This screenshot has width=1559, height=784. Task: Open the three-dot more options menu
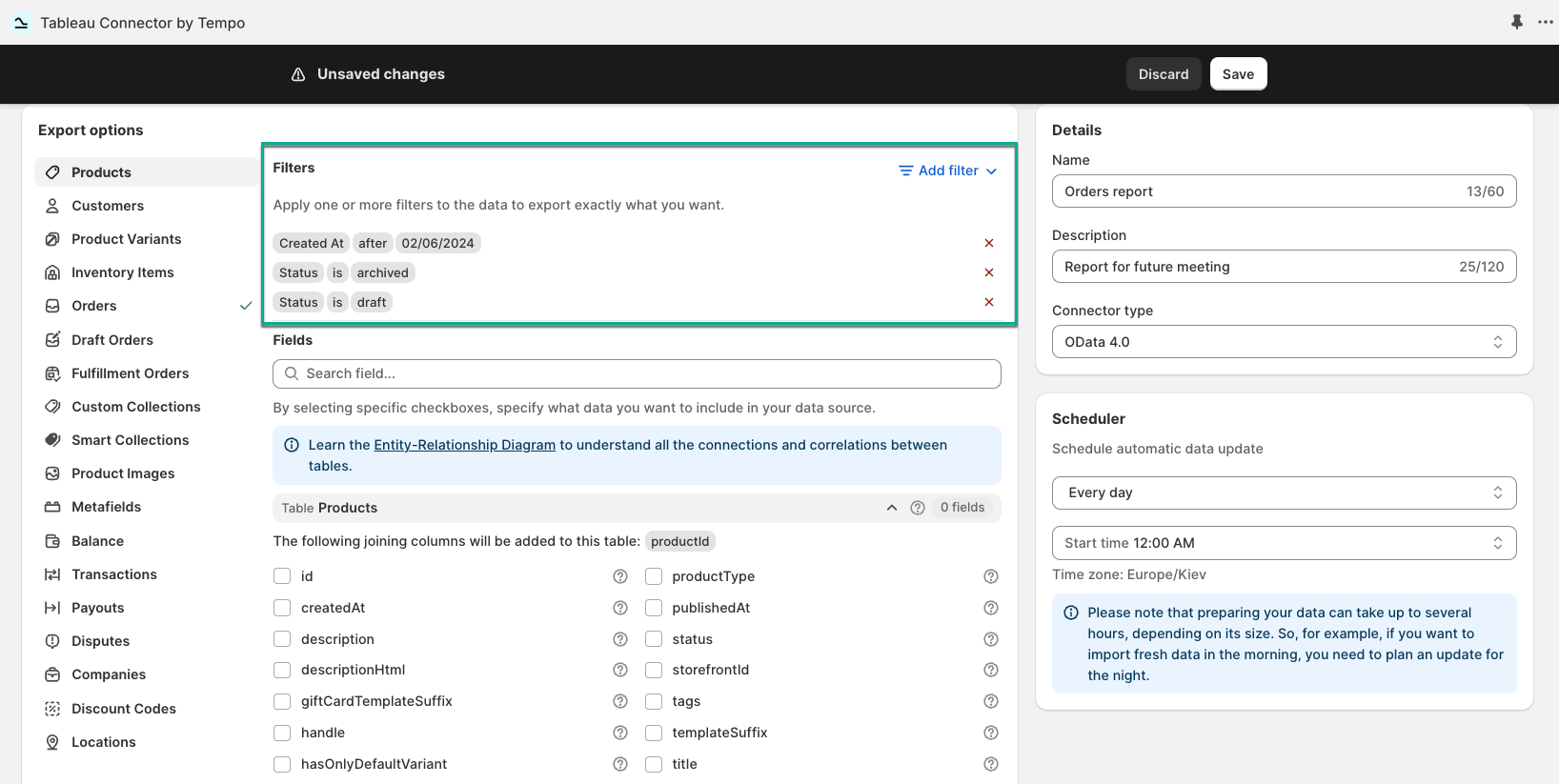(x=1546, y=22)
